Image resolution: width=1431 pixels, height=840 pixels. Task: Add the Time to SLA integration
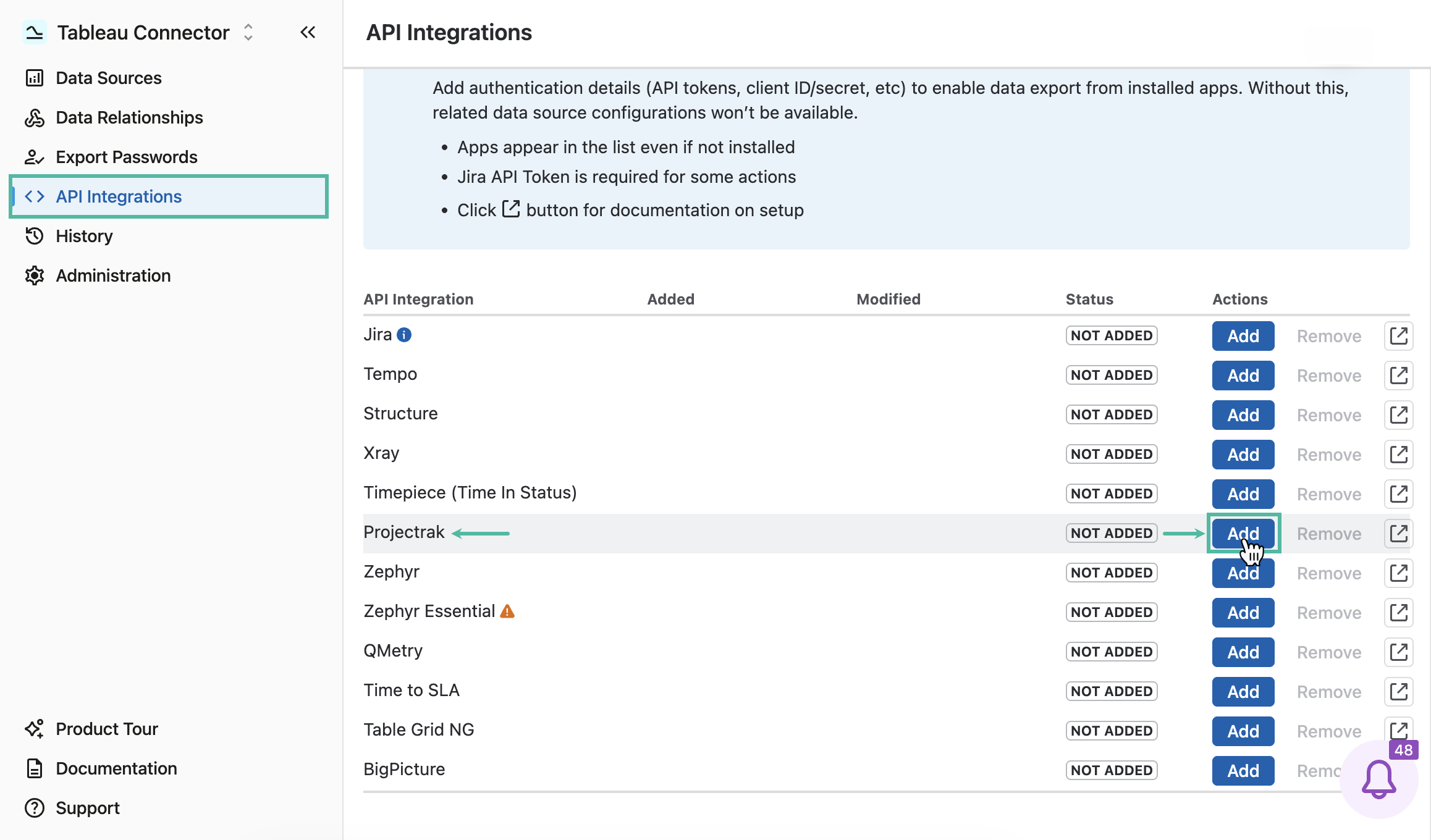[x=1243, y=692]
